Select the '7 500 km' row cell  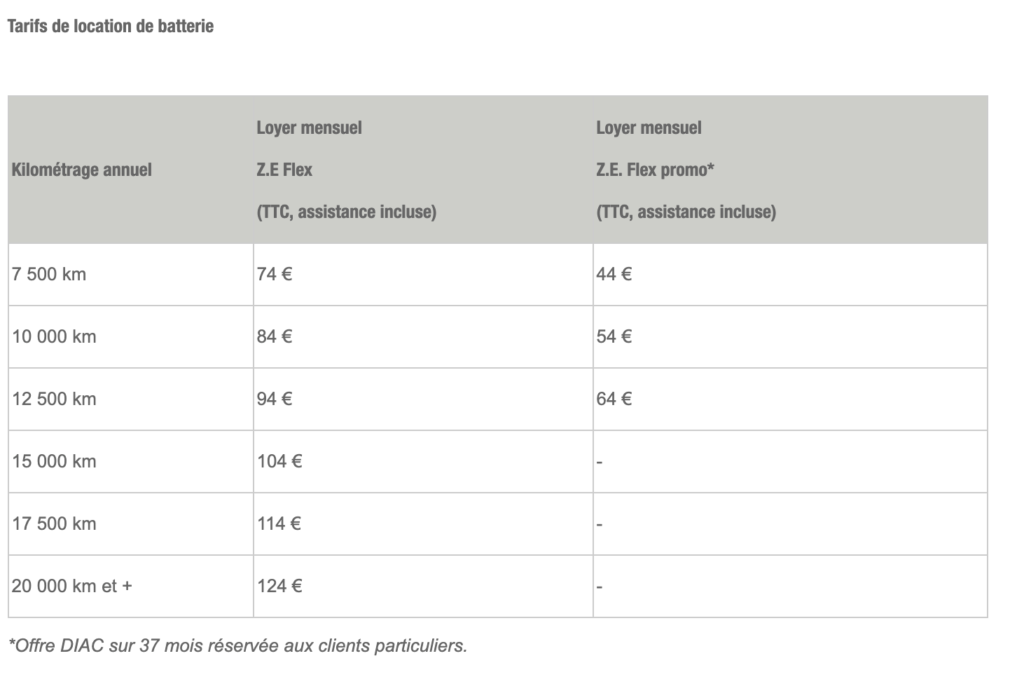(131, 274)
